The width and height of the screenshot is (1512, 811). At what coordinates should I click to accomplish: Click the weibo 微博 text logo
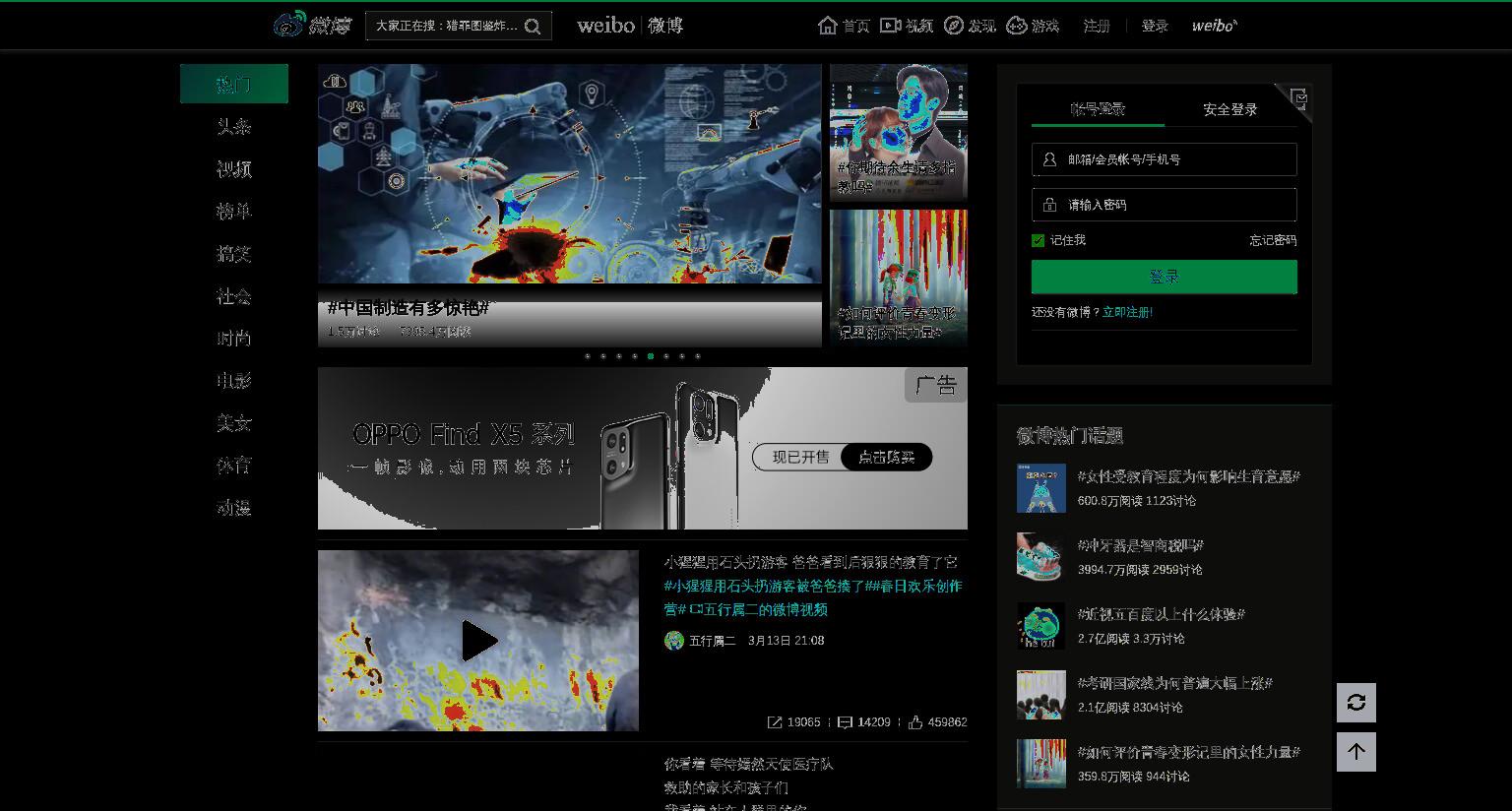point(630,26)
